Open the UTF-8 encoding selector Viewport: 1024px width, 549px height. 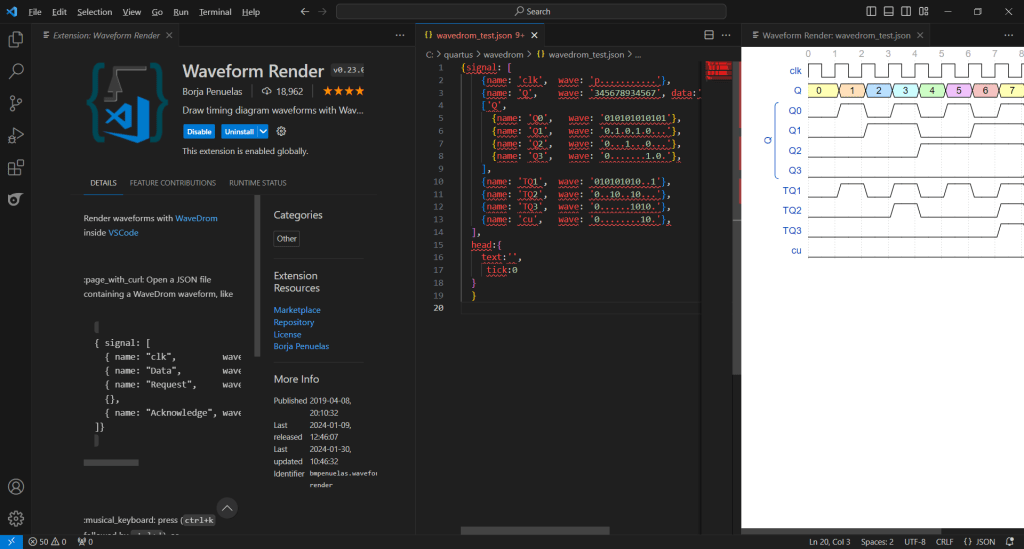tap(914, 542)
